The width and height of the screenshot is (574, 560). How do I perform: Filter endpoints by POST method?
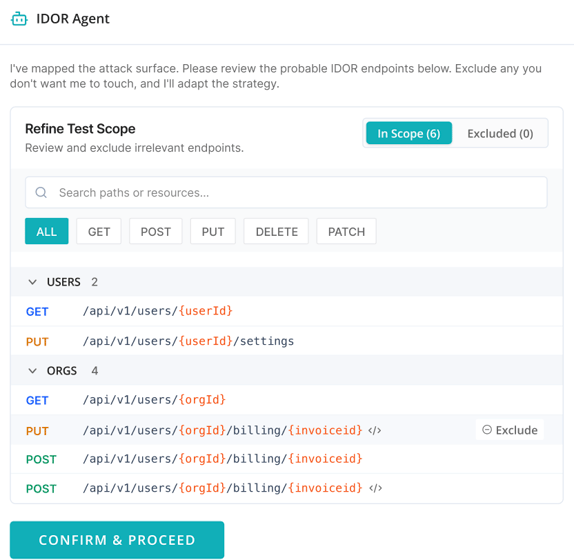[x=156, y=231]
